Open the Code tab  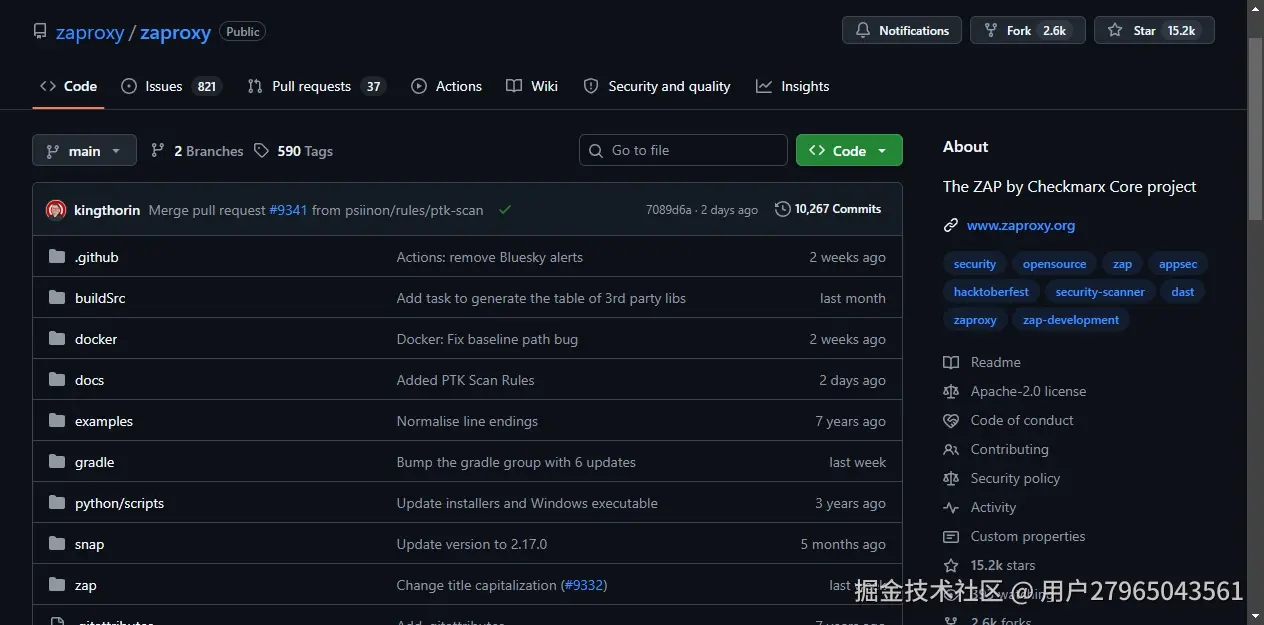coord(68,86)
